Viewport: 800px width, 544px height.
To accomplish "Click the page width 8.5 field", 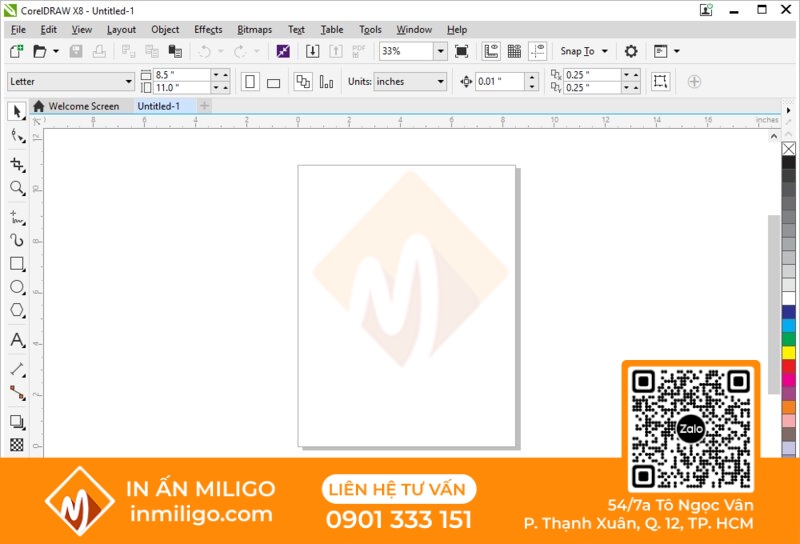I will [182, 75].
